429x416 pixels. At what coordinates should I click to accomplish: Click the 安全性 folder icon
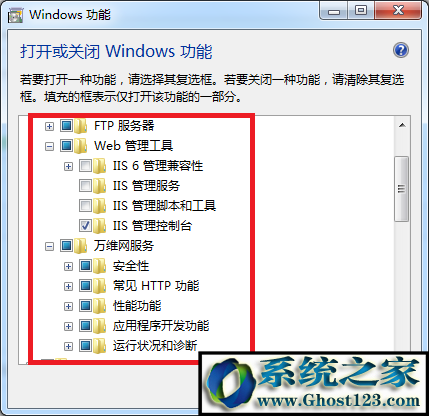[100, 266]
